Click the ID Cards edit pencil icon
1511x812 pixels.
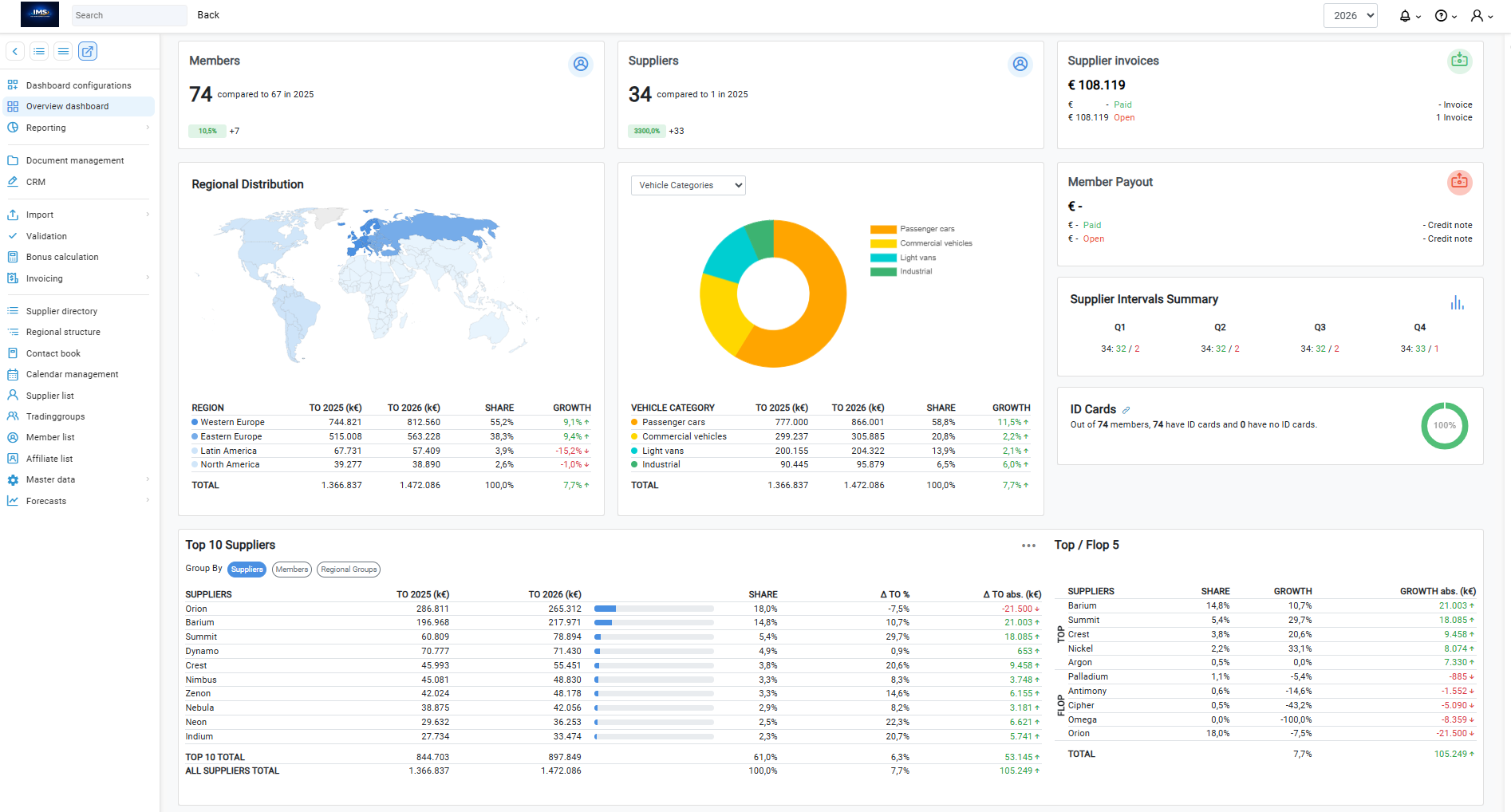(1126, 410)
